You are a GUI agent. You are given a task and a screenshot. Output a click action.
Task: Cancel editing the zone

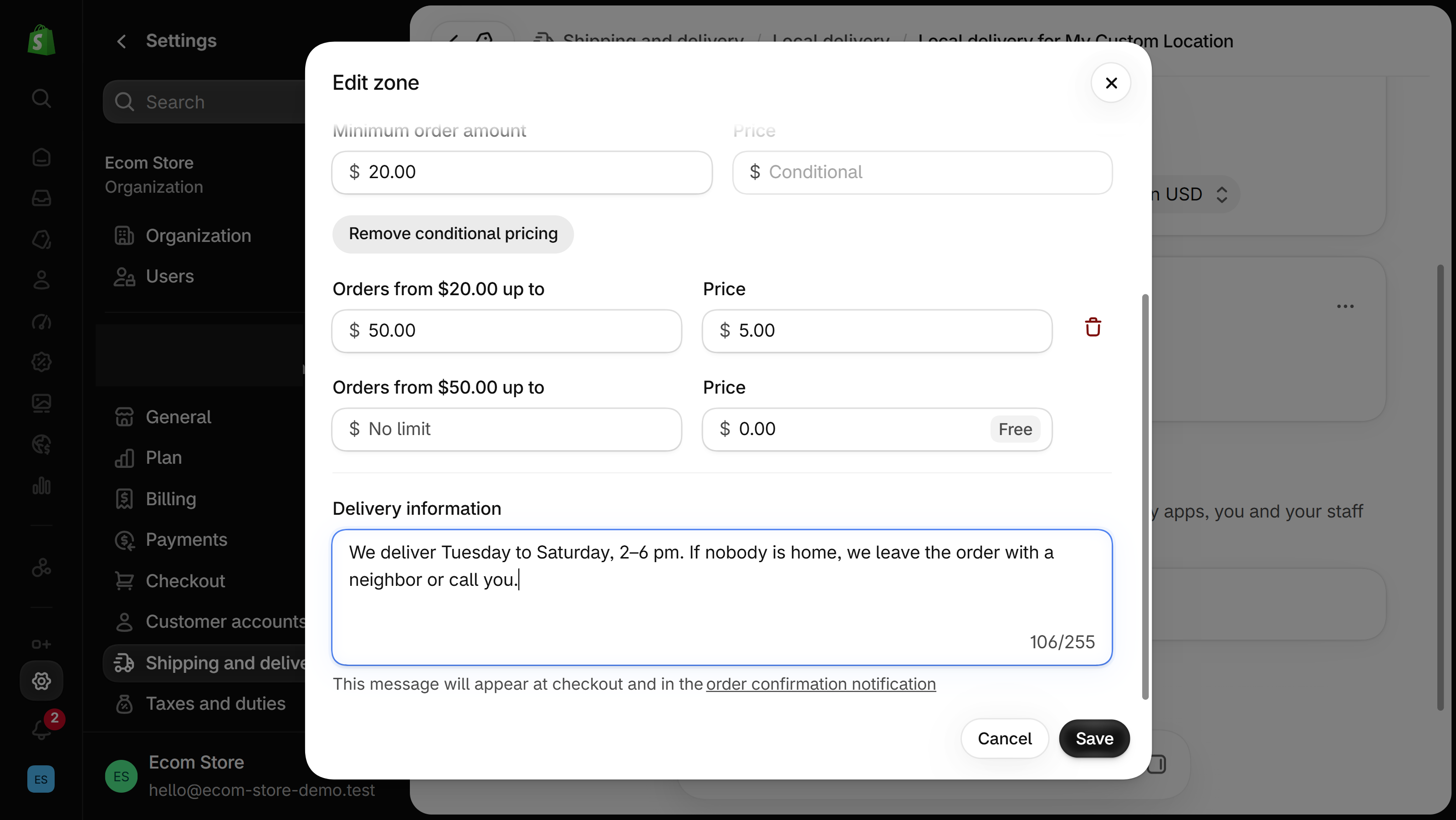1004,738
